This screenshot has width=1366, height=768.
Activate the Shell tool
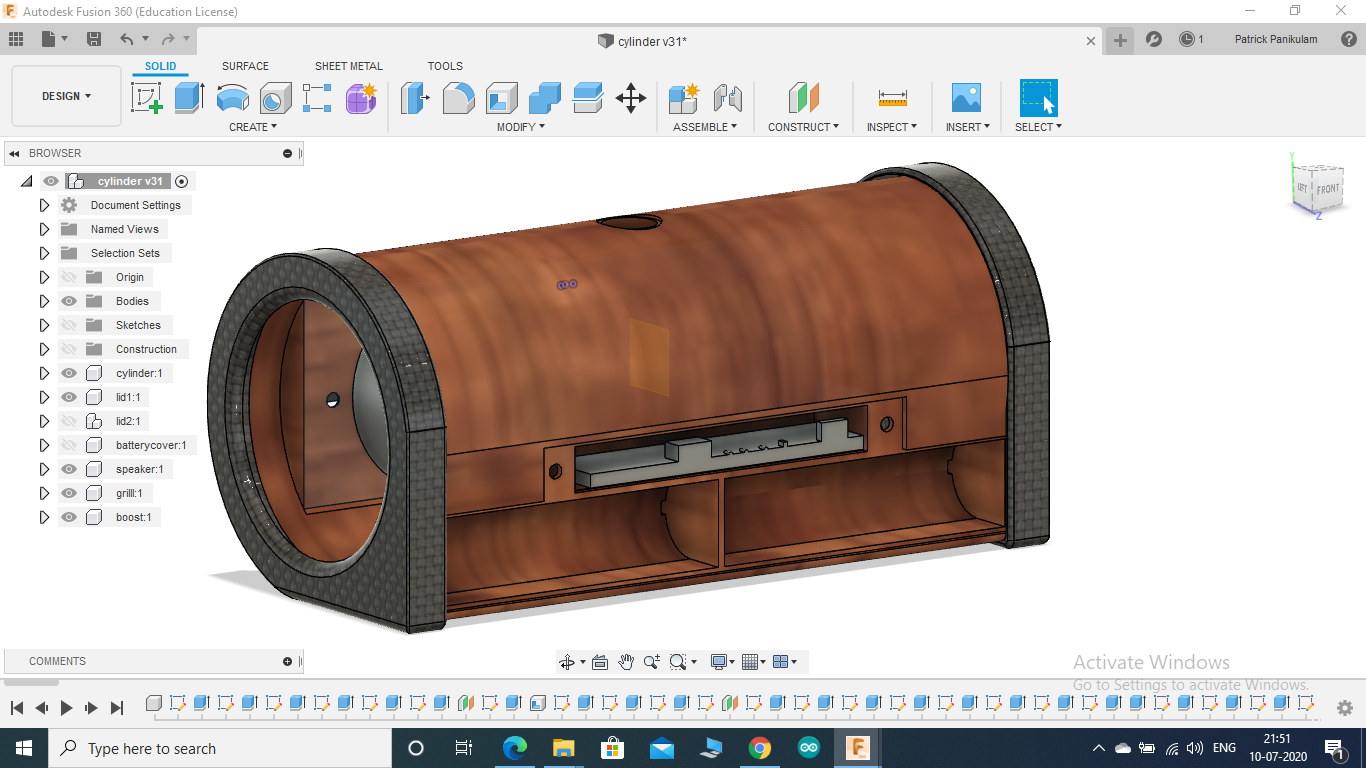(501, 98)
